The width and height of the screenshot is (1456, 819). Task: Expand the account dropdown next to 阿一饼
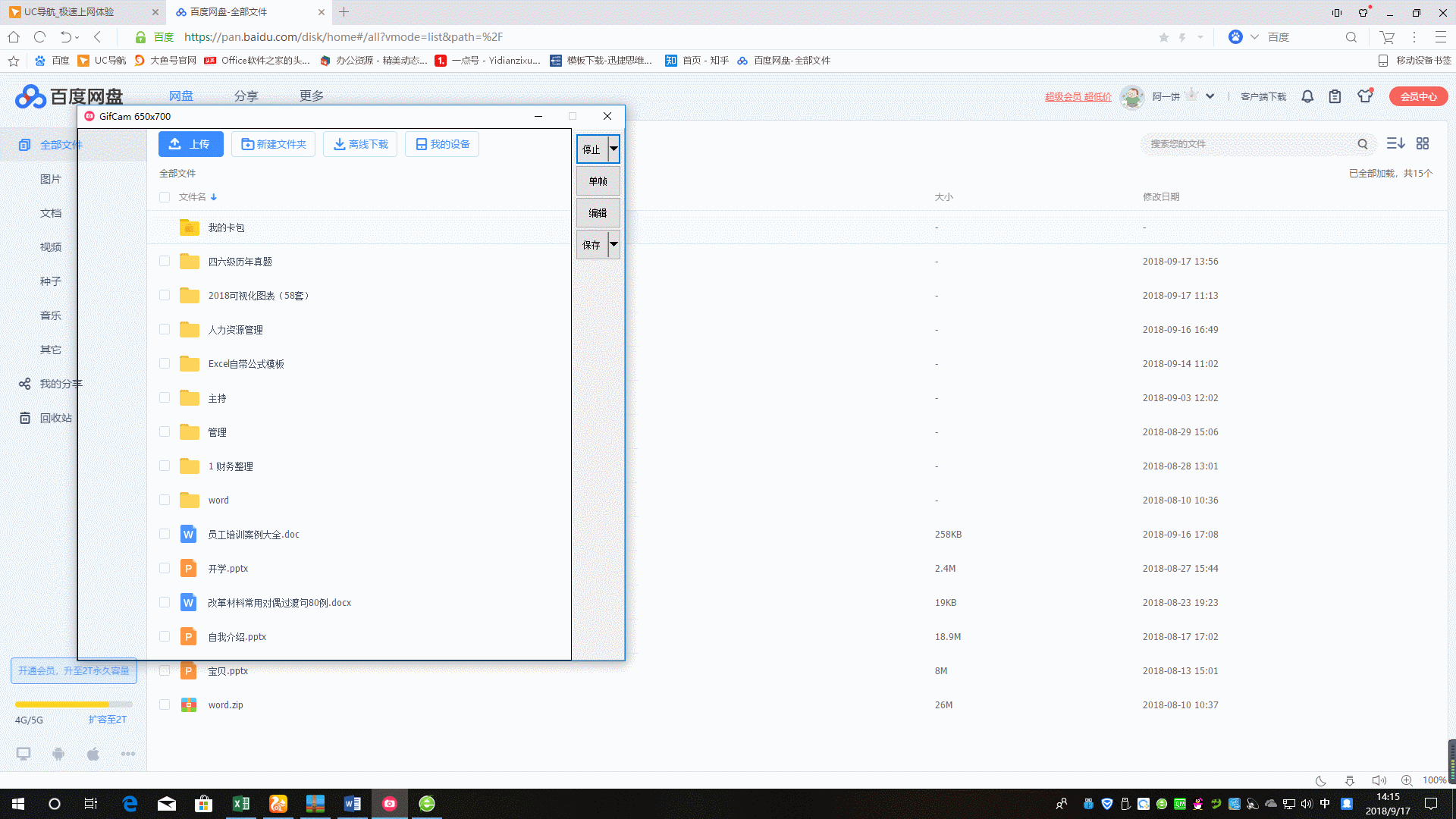1210,96
